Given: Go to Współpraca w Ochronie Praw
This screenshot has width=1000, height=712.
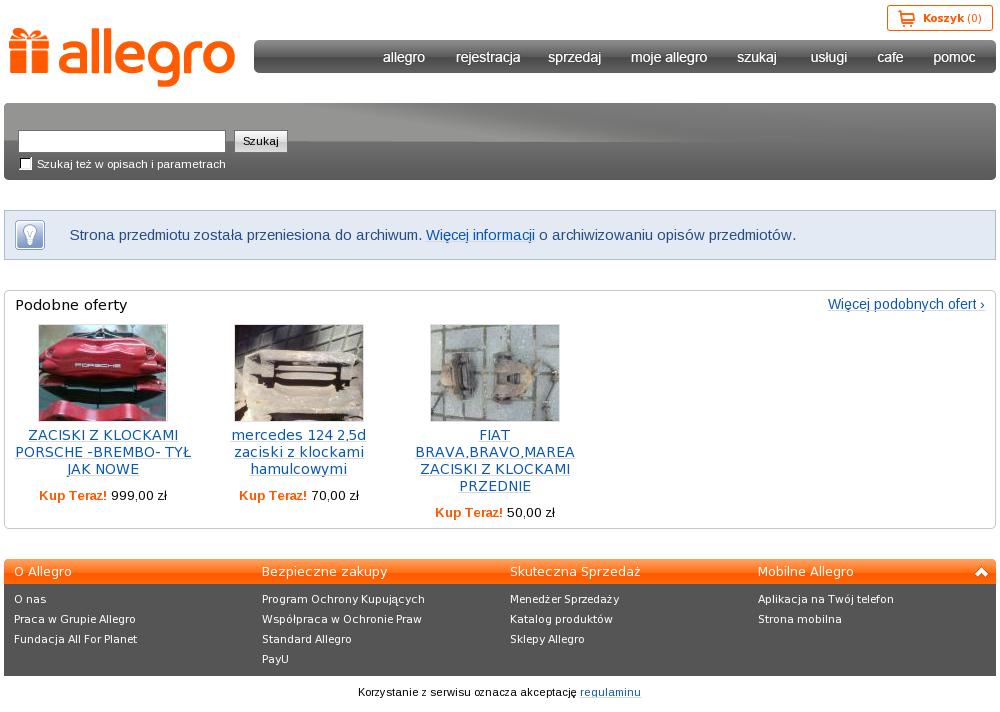Looking at the screenshot, I should tap(342, 619).
